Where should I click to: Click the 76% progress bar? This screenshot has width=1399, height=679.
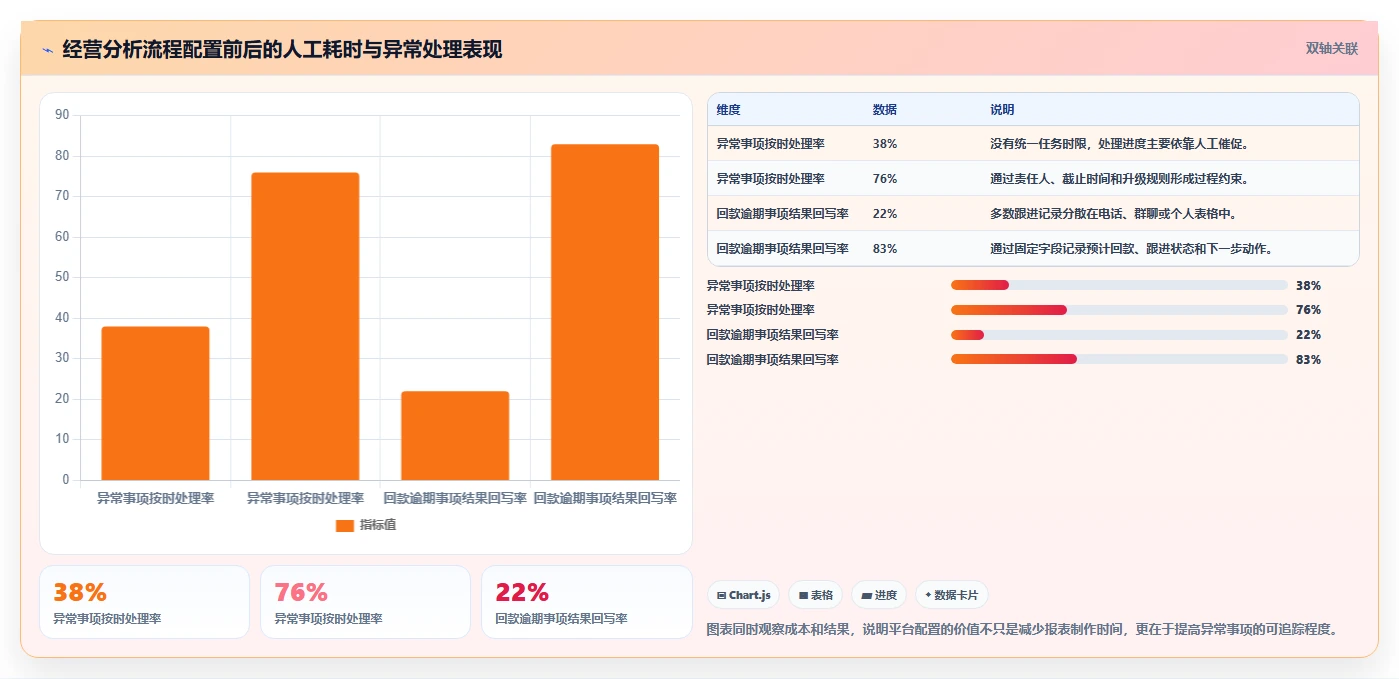1119,310
